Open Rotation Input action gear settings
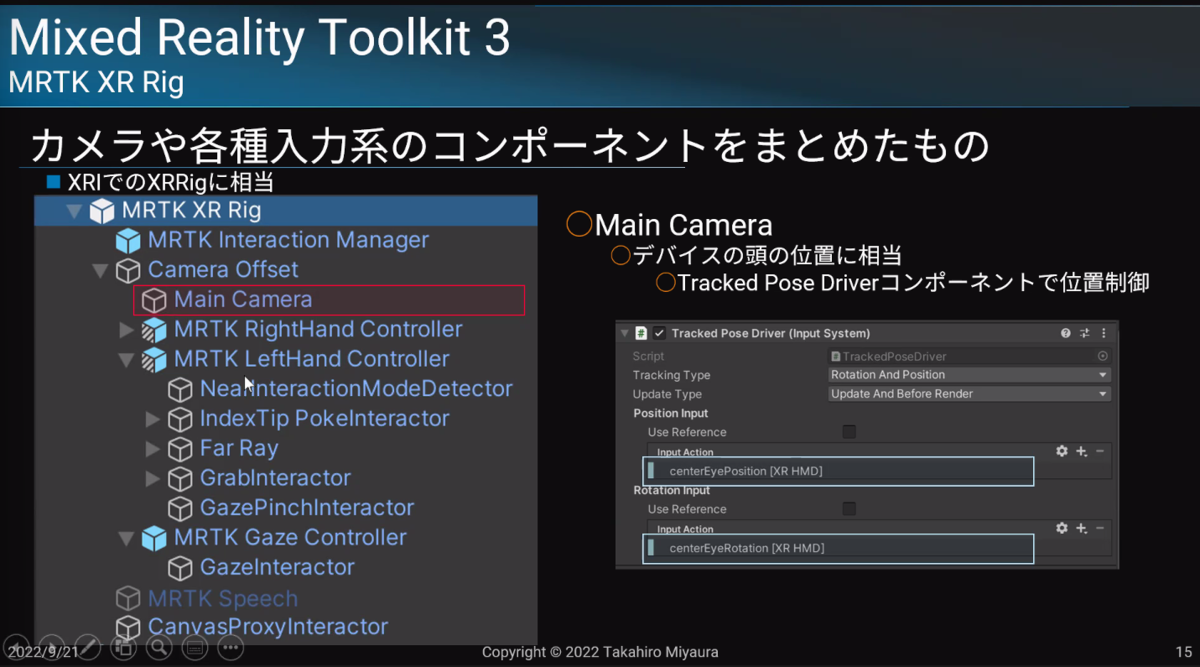Image resolution: width=1200 pixels, height=667 pixels. point(1062,528)
